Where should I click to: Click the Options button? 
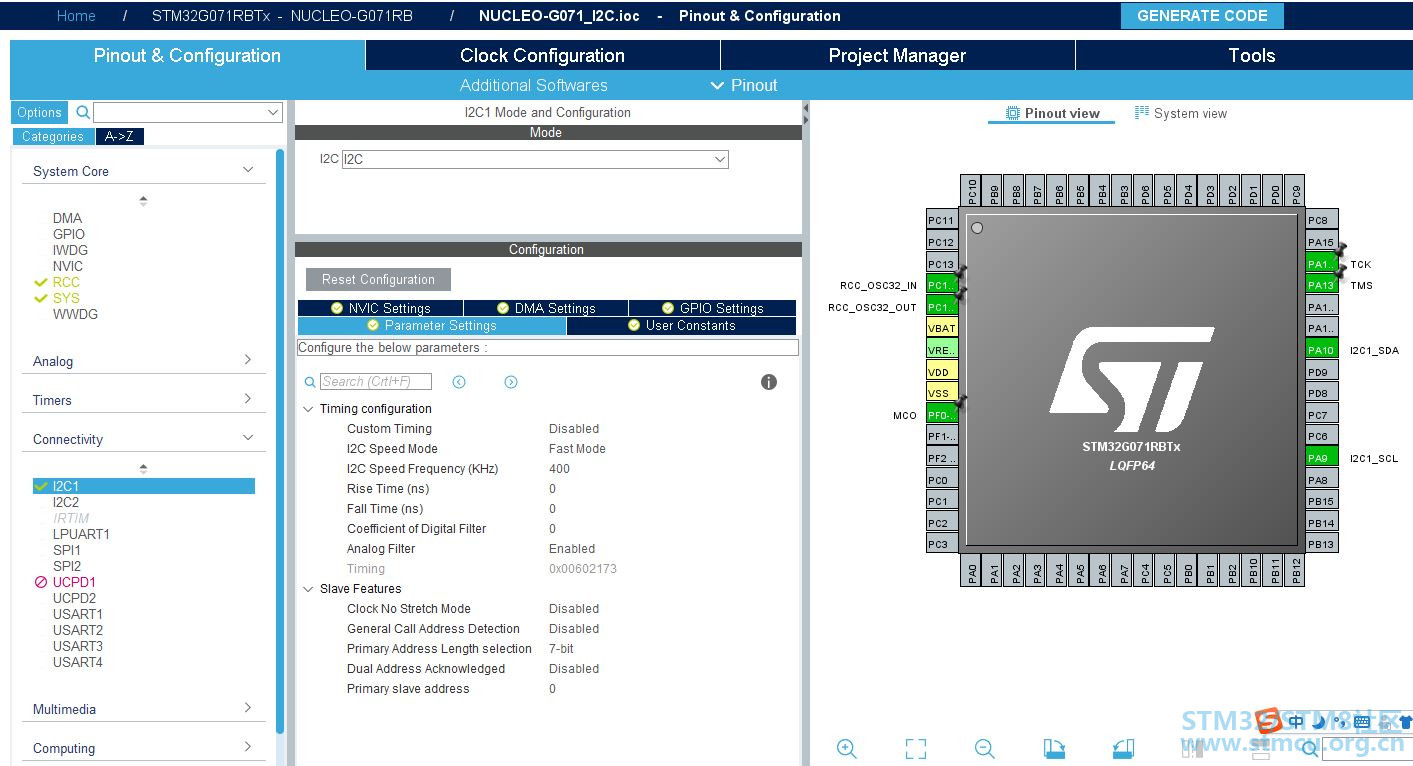tap(40, 112)
